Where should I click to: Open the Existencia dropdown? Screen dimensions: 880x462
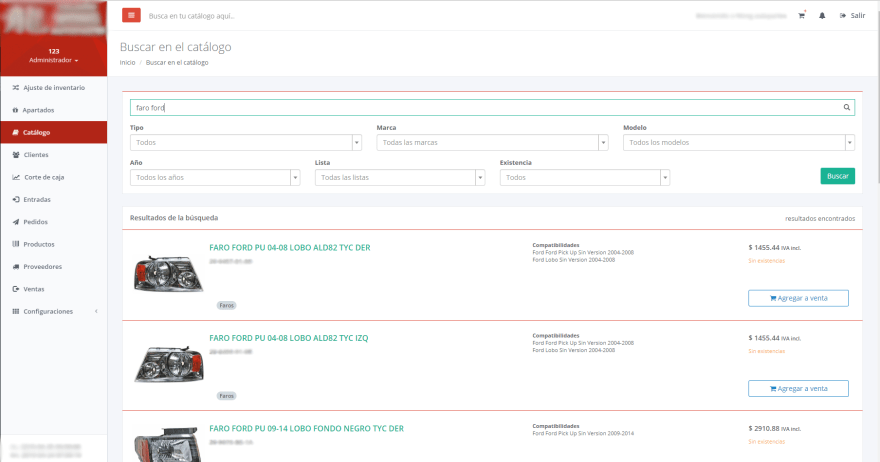pyautogui.click(x=585, y=177)
